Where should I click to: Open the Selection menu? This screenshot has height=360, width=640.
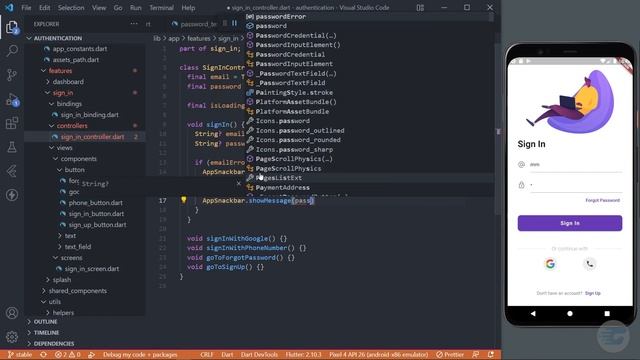click(71, 7)
